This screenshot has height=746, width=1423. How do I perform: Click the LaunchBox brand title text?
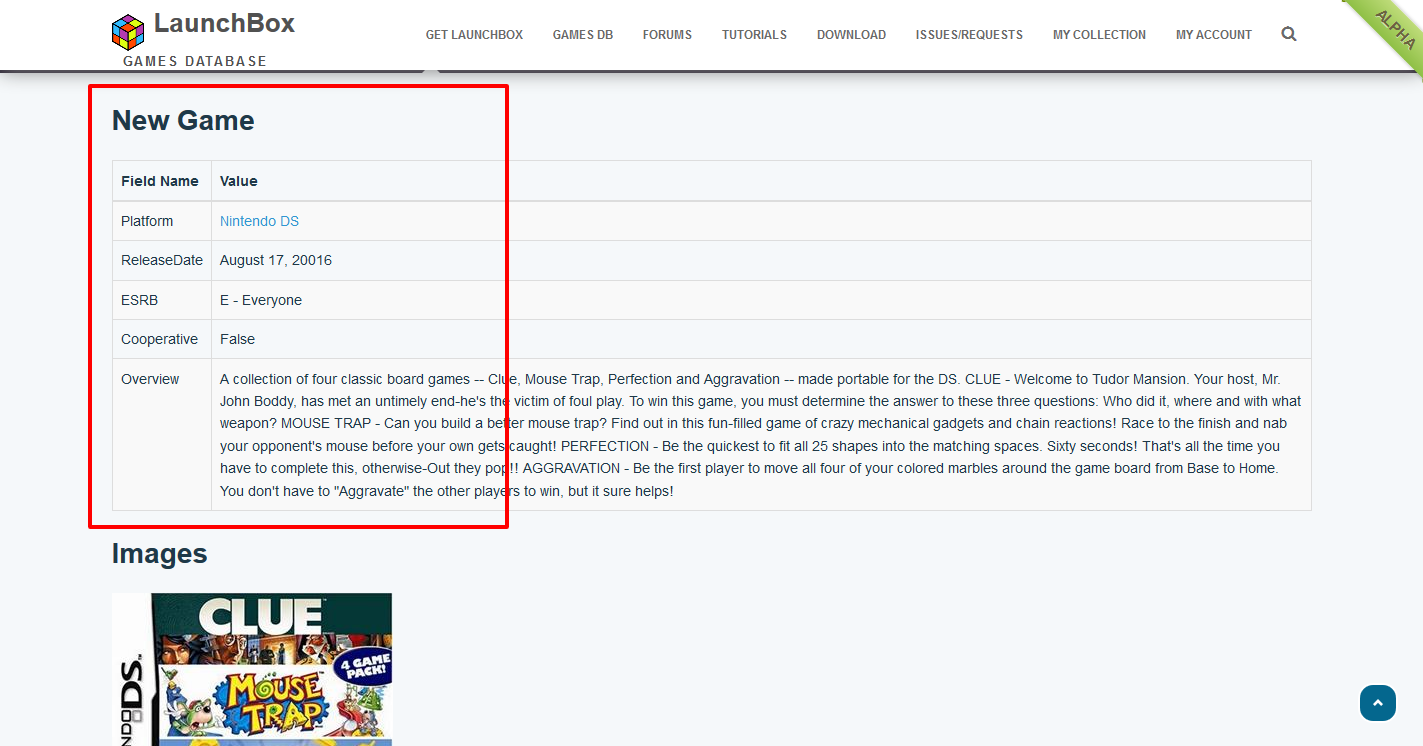tap(224, 23)
